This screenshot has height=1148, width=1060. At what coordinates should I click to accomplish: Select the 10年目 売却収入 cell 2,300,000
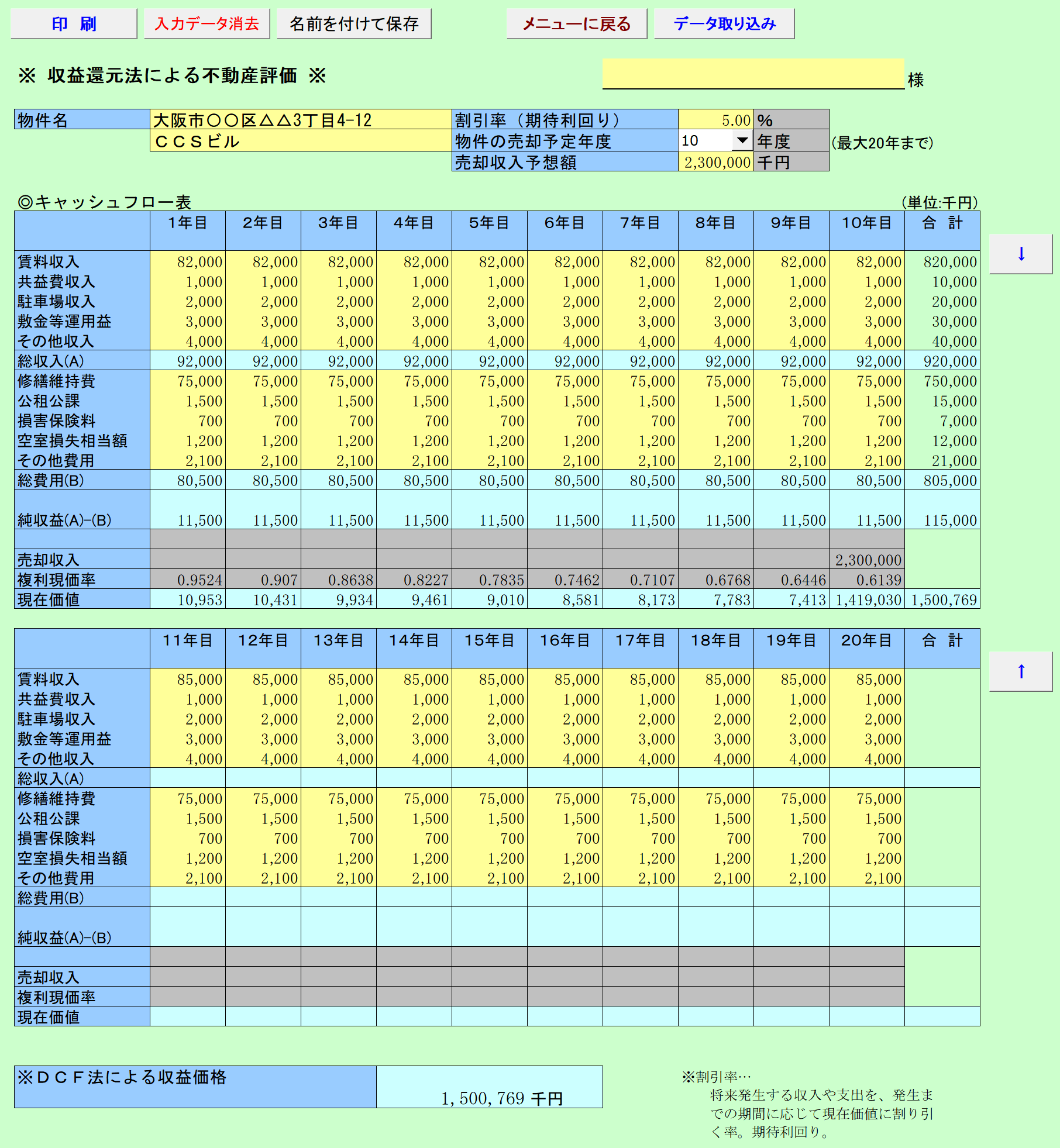coord(867,560)
